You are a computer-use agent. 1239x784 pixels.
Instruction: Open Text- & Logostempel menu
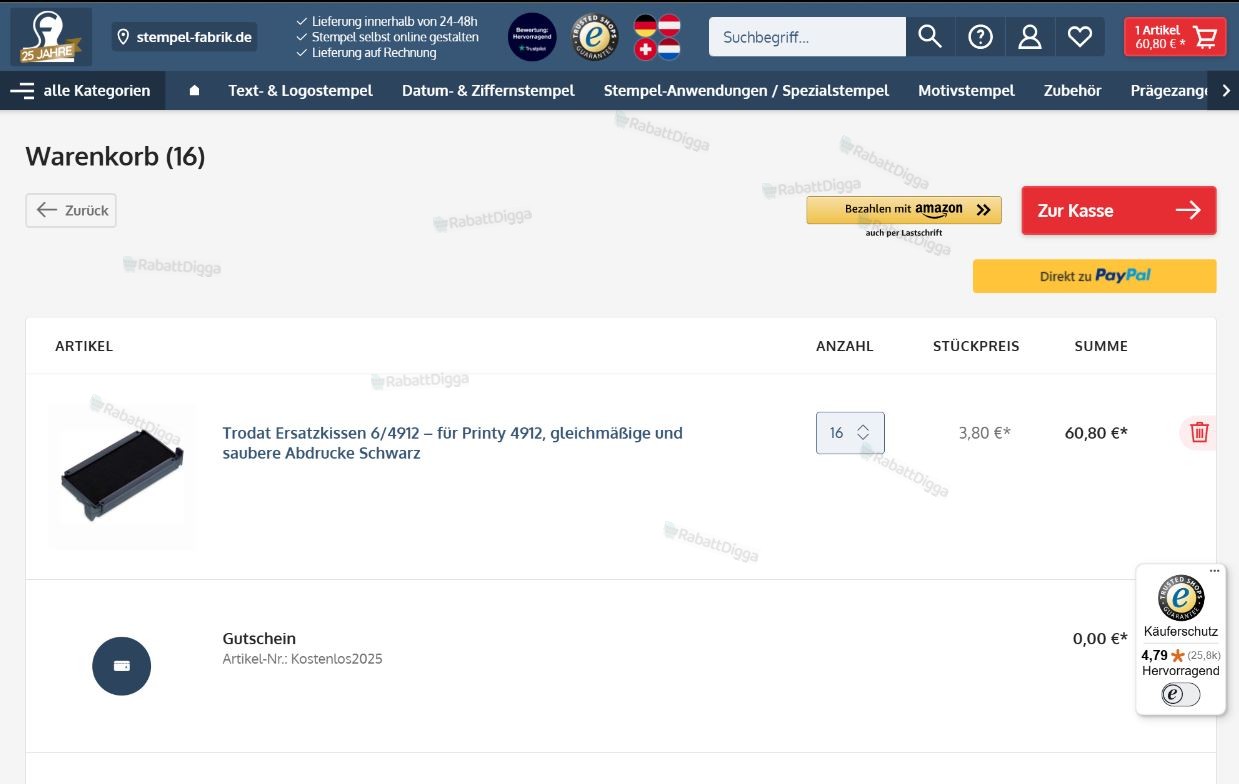click(300, 90)
